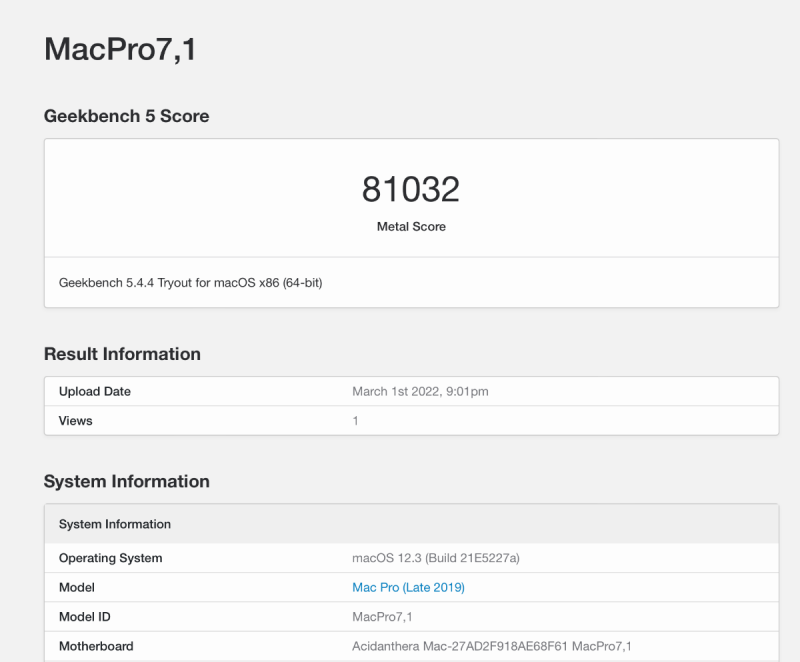The height and width of the screenshot is (662, 800).
Task: Select the March 1st 2022, 9:01pm value
Action: (x=420, y=391)
